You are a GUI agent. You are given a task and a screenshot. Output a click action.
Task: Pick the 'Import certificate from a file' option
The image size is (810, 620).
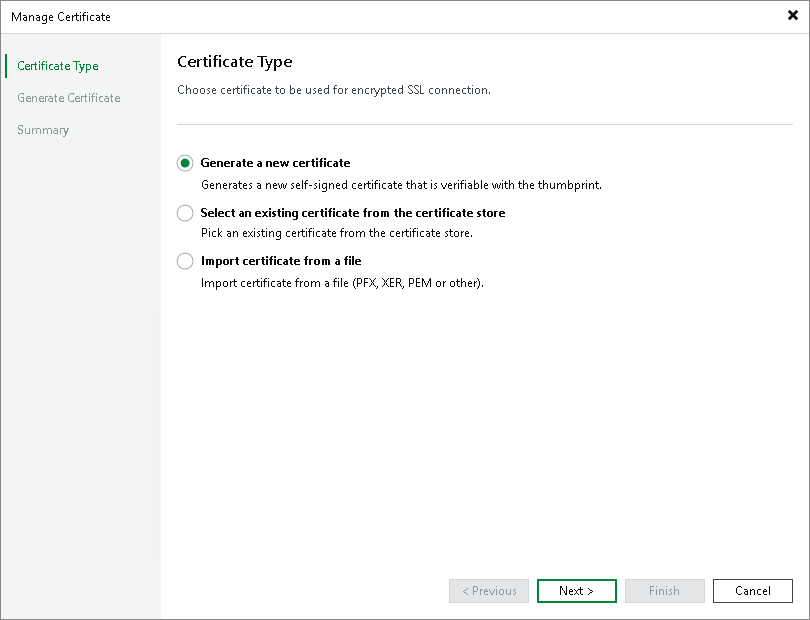tap(185, 260)
